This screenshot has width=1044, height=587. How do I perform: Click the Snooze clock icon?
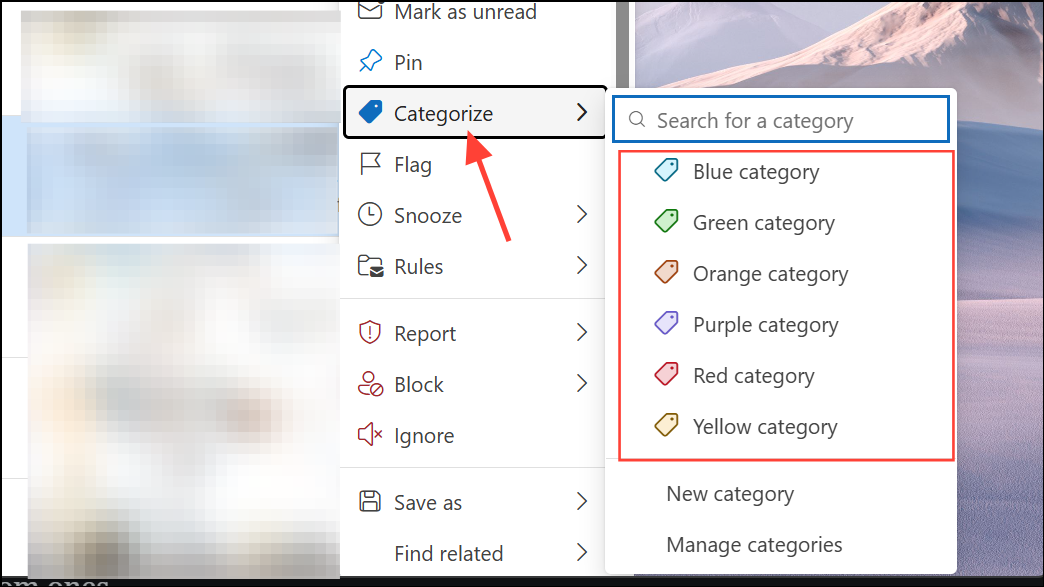[370, 215]
